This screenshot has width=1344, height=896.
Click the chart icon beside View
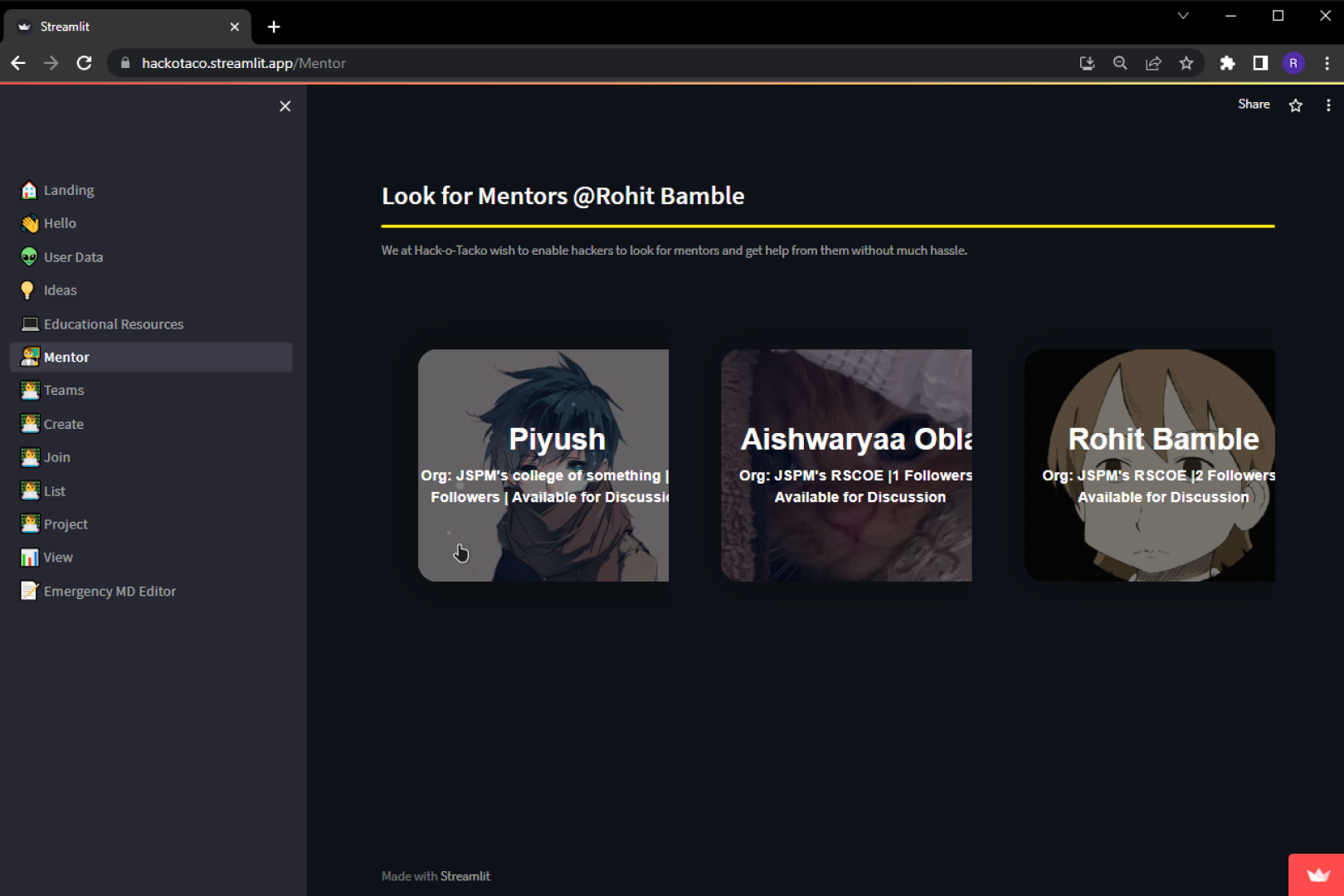click(x=29, y=558)
